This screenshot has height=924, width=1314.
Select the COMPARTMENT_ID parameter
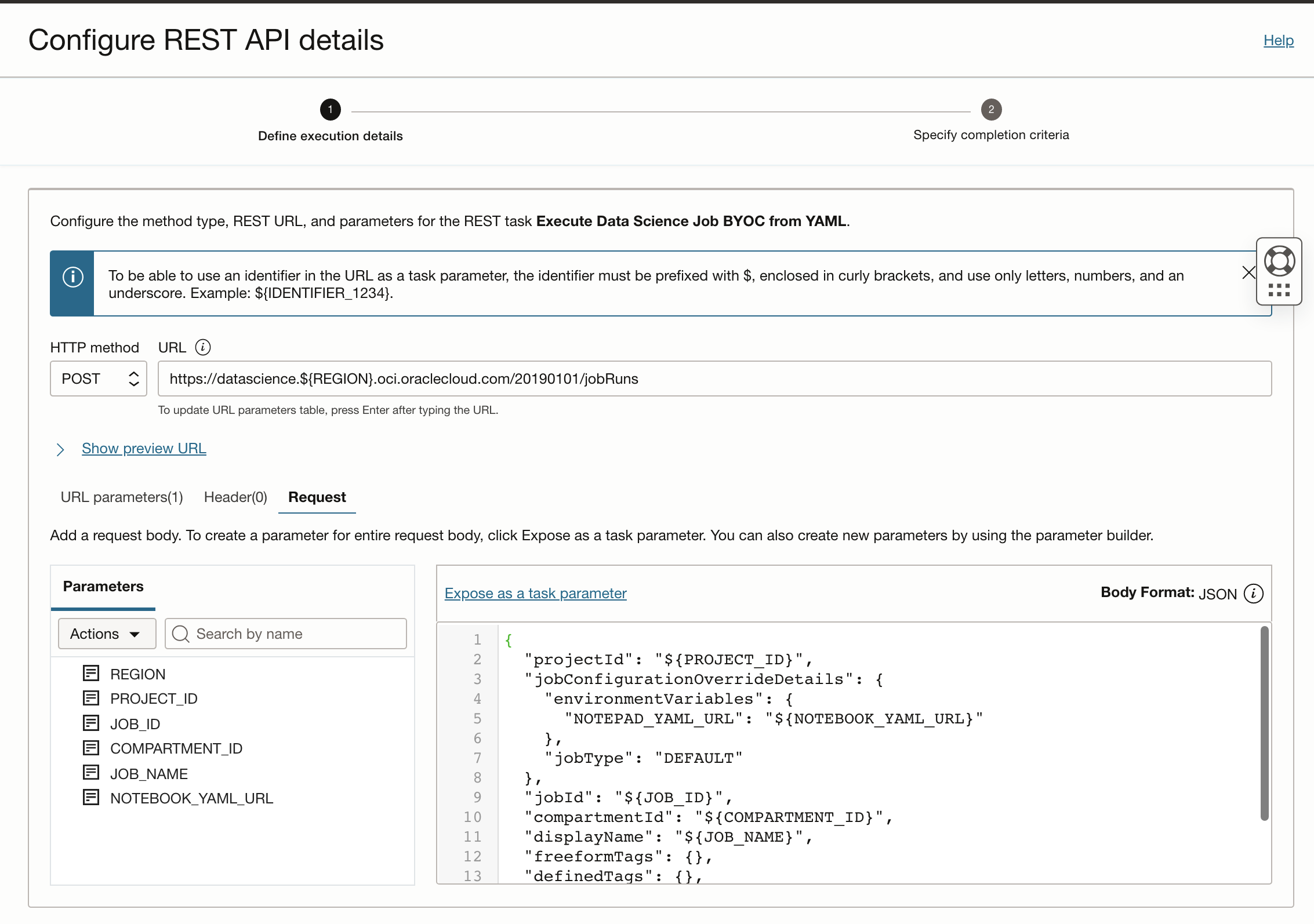click(x=176, y=748)
